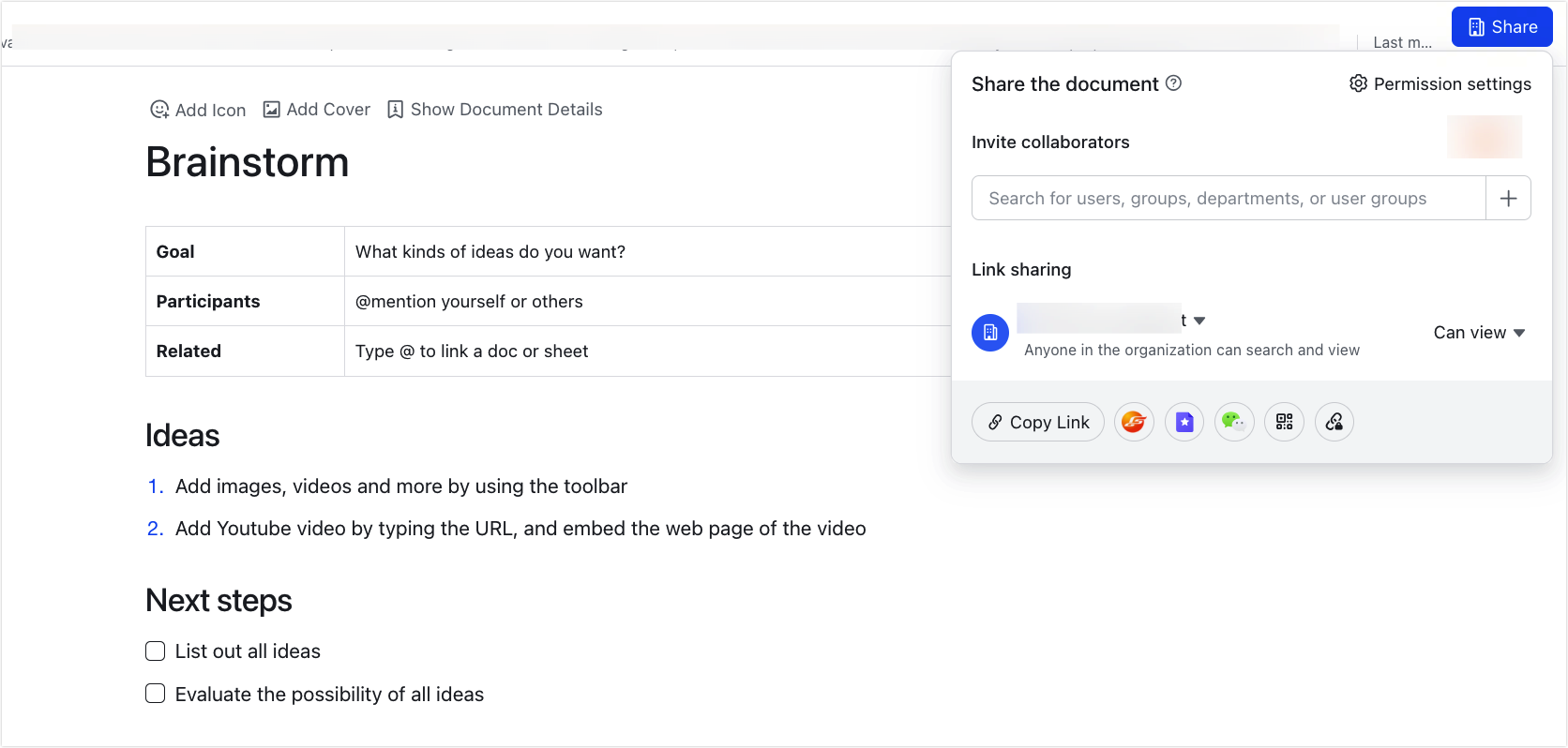Click the 'What kinds of ideas do you want?' cell

point(648,251)
